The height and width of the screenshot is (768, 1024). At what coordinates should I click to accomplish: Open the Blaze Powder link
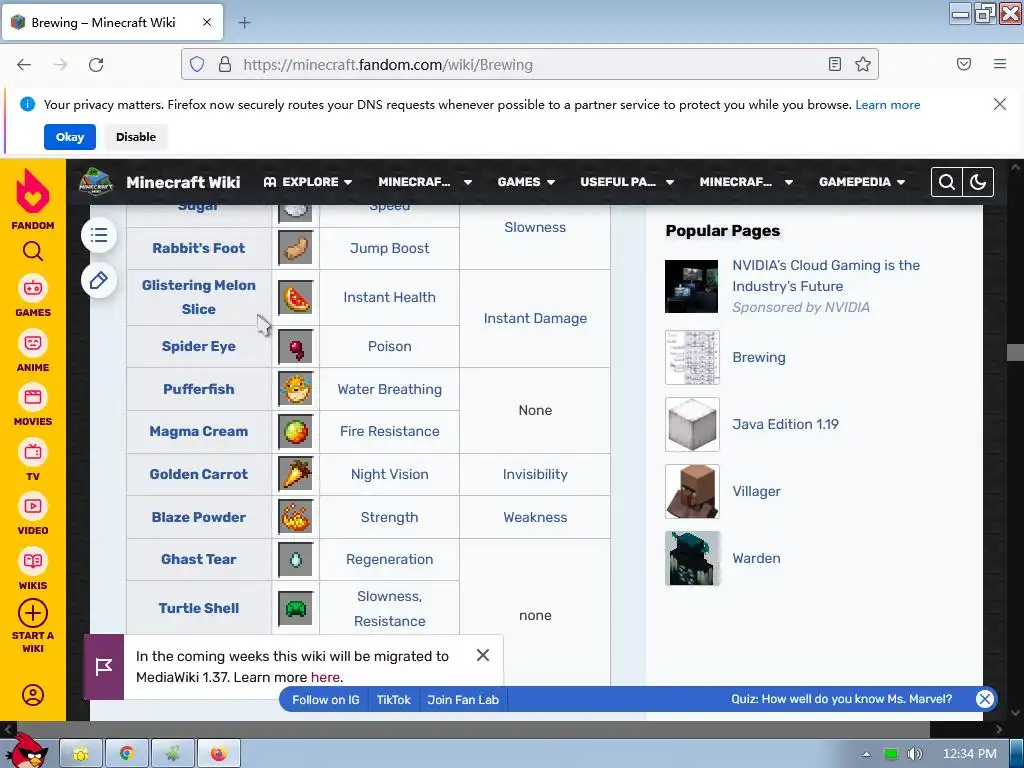point(199,517)
